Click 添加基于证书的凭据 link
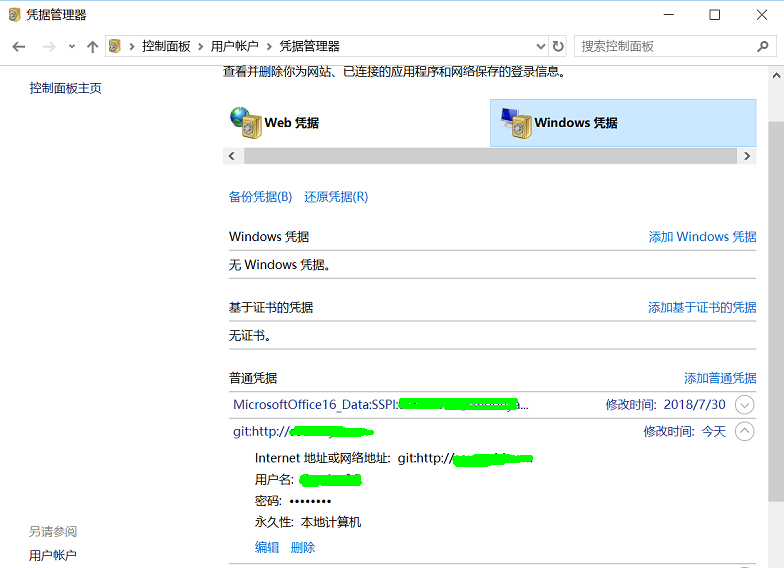 [x=702, y=308]
